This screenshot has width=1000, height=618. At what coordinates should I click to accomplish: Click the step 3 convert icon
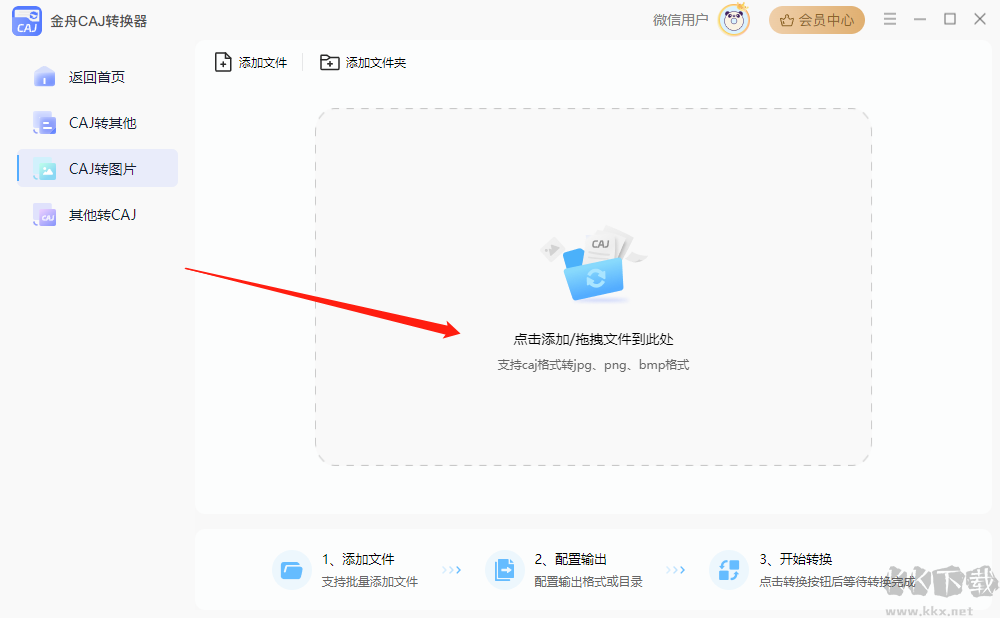tap(728, 570)
